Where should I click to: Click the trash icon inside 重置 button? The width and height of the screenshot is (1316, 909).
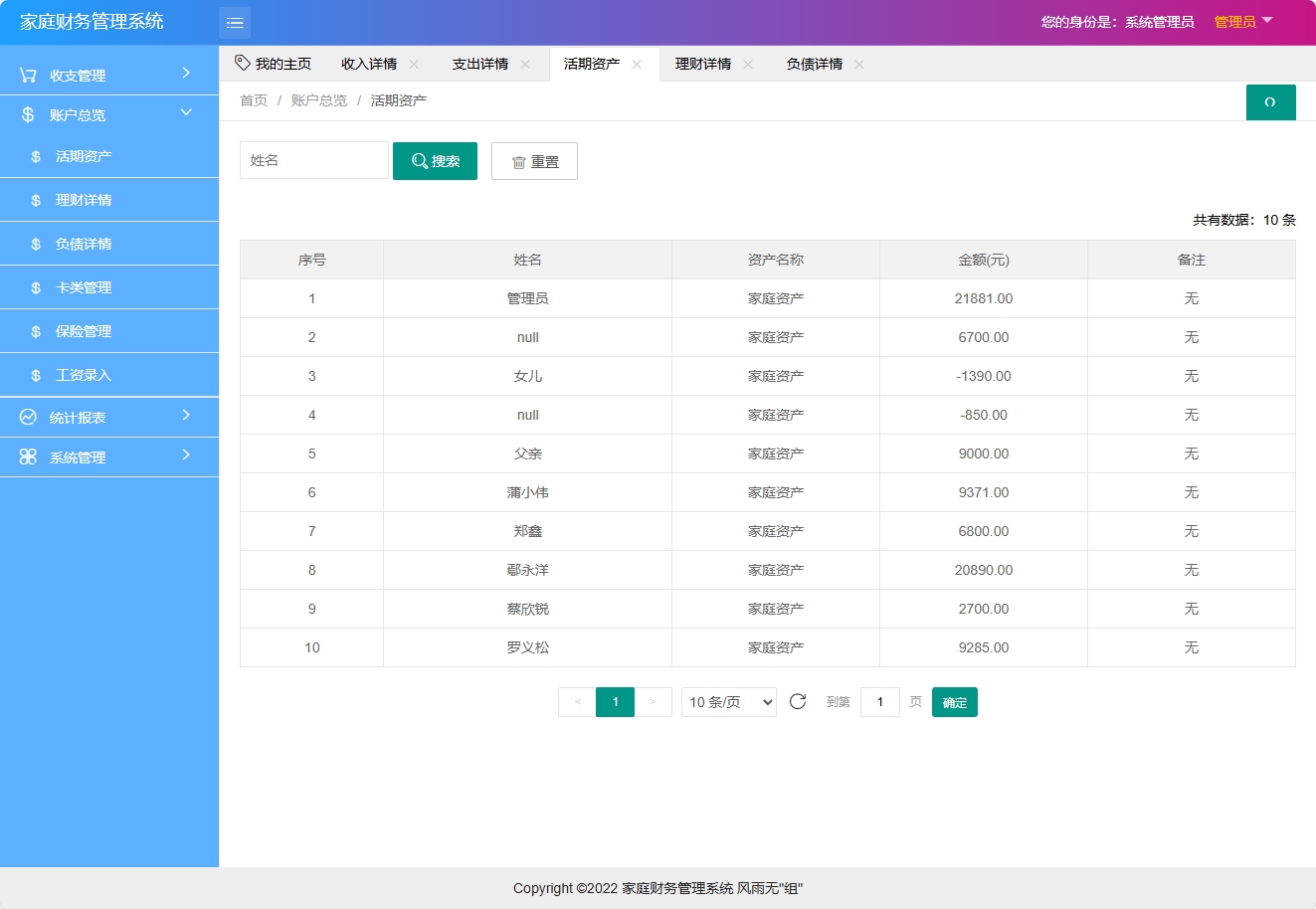(x=518, y=161)
